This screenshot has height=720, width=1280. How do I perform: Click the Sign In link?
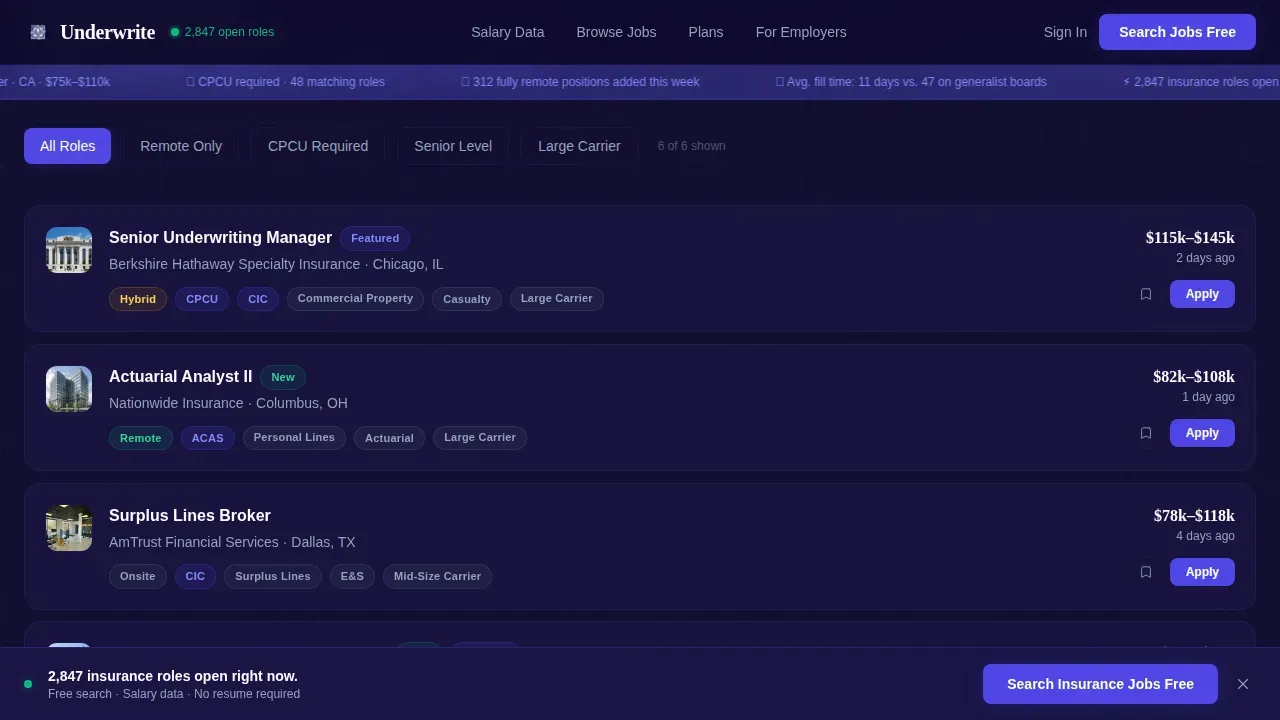[x=1065, y=32]
